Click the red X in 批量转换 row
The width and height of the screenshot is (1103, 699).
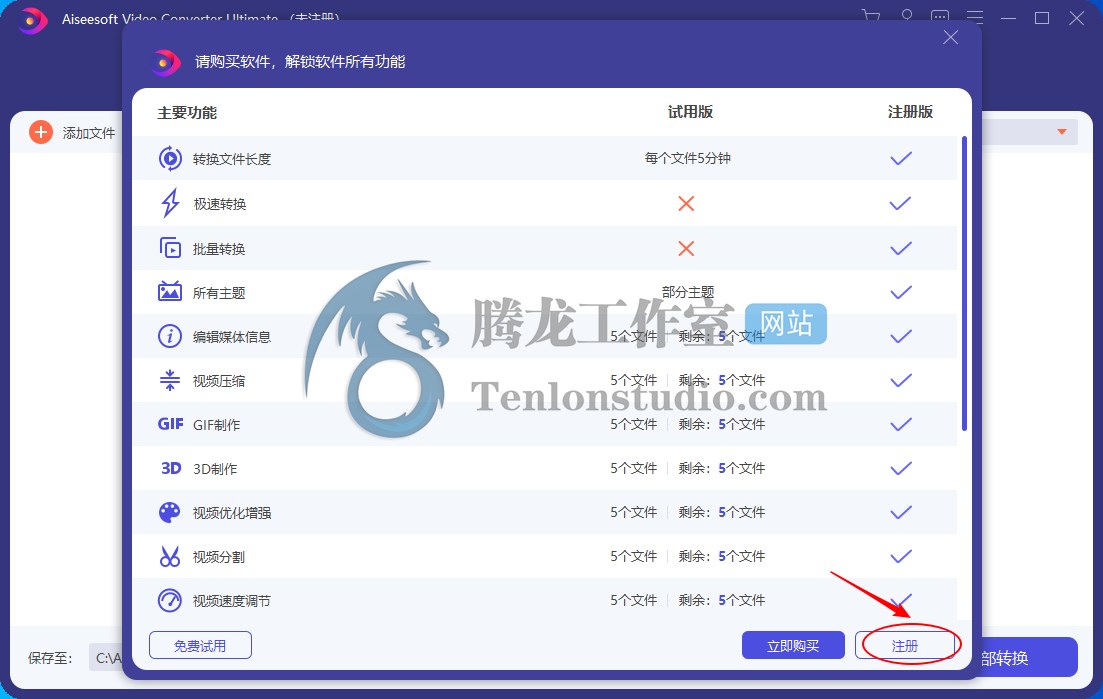[686, 248]
